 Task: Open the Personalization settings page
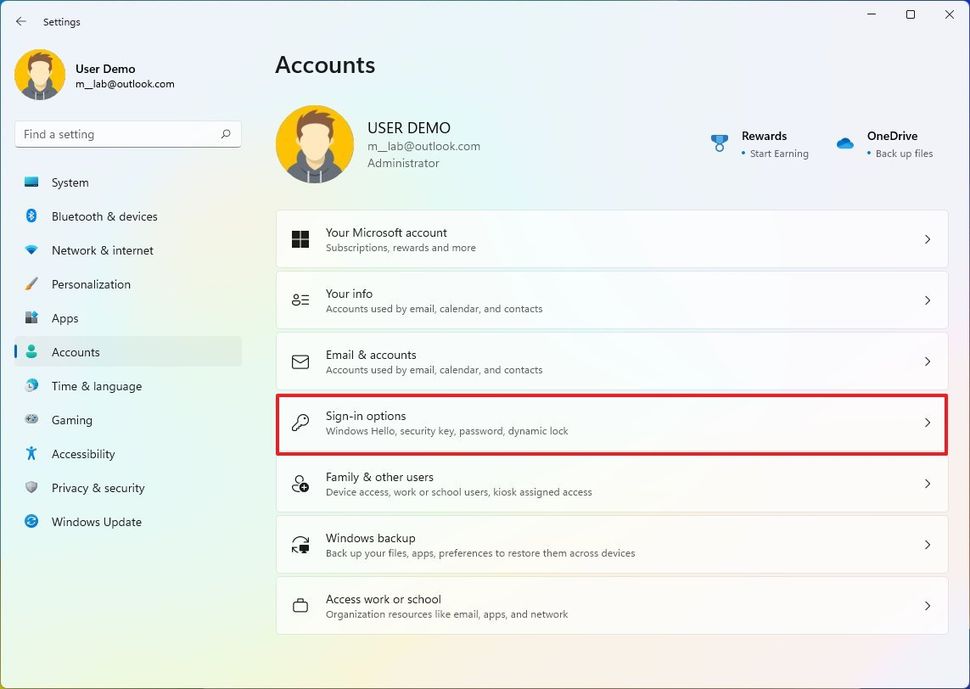pyautogui.click(x=91, y=285)
